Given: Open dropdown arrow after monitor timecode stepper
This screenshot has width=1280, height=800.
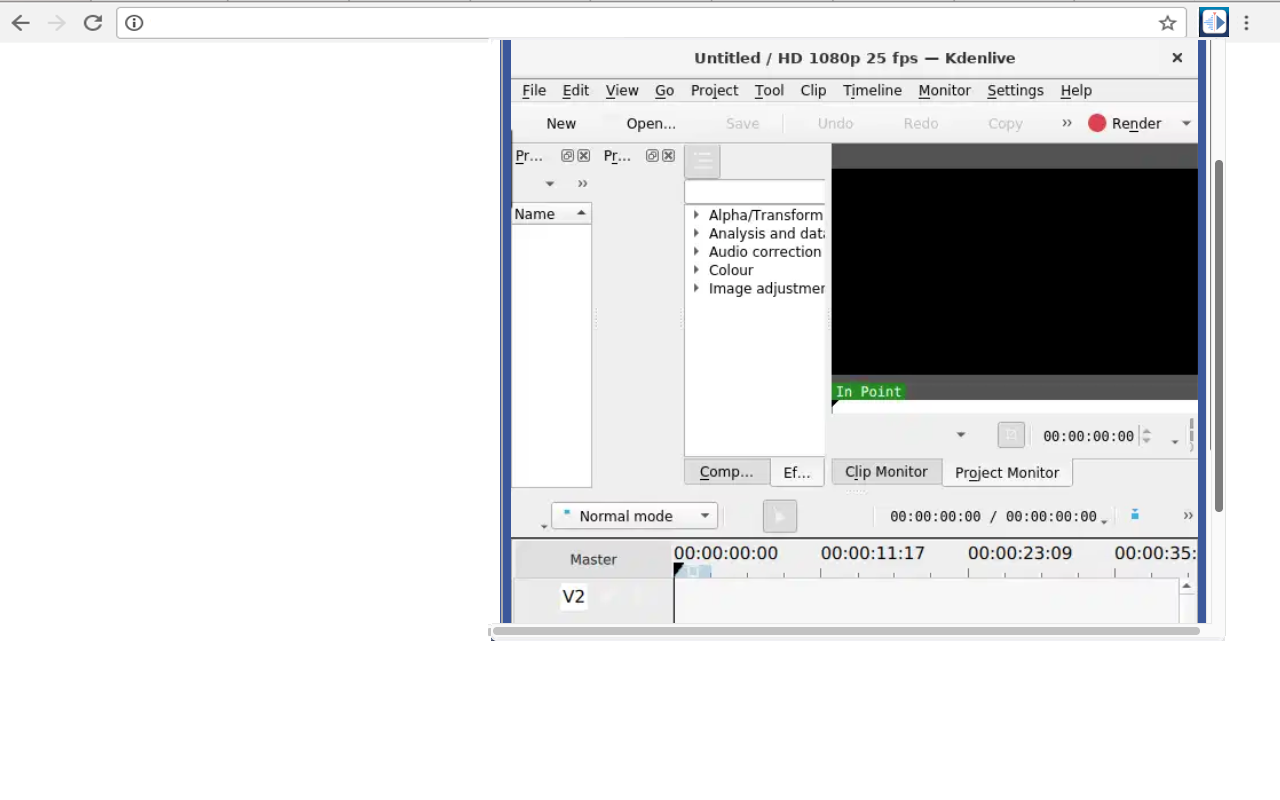Looking at the screenshot, I should 1175,440.
